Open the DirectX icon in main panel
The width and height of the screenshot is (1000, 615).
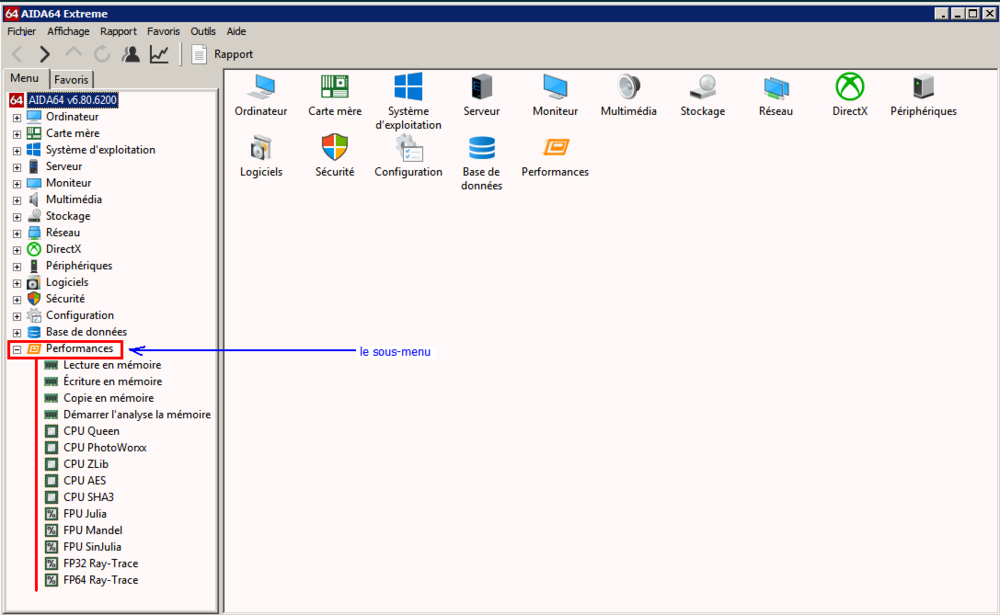[849, 88]
